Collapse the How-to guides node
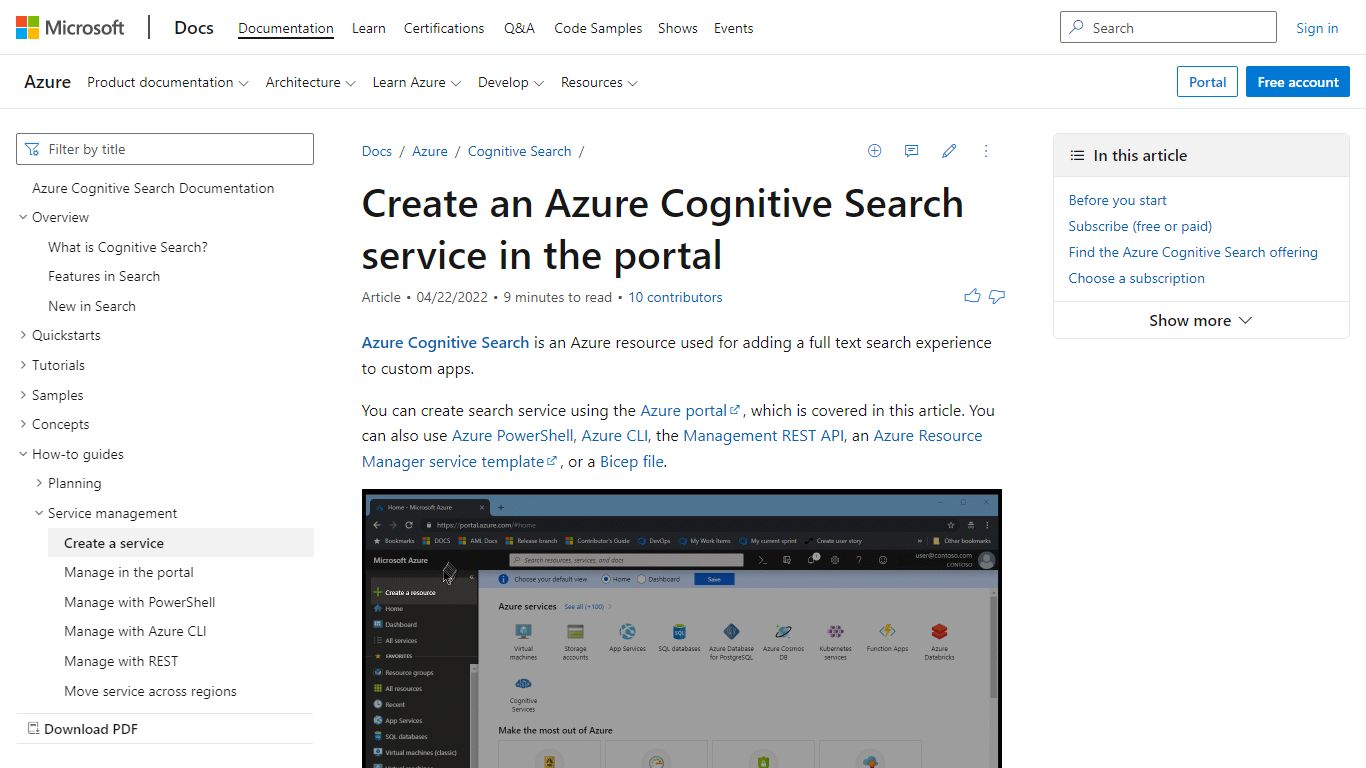 [x=23, y=454]
